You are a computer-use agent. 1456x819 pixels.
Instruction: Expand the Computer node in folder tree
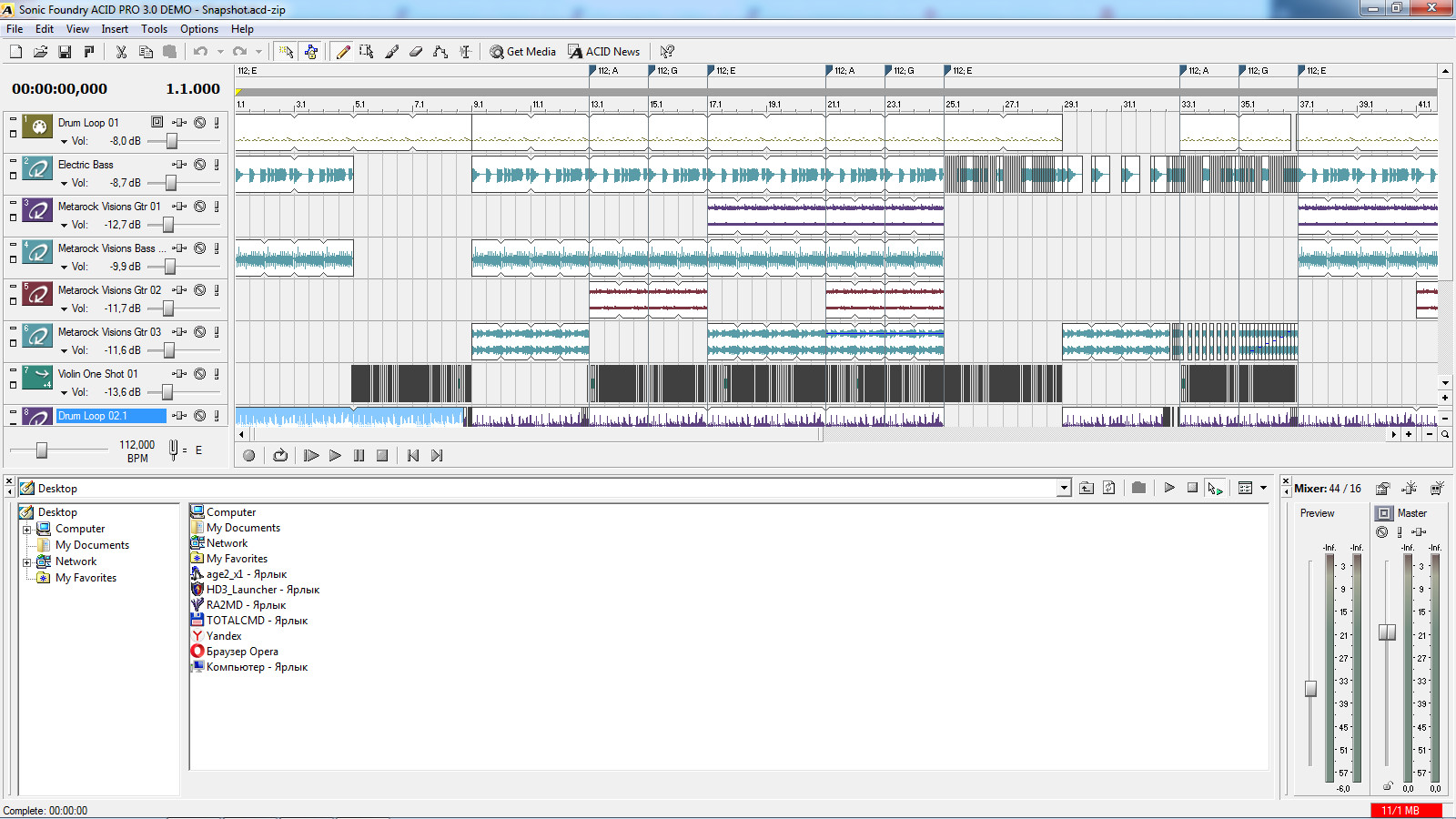(27, 530)
